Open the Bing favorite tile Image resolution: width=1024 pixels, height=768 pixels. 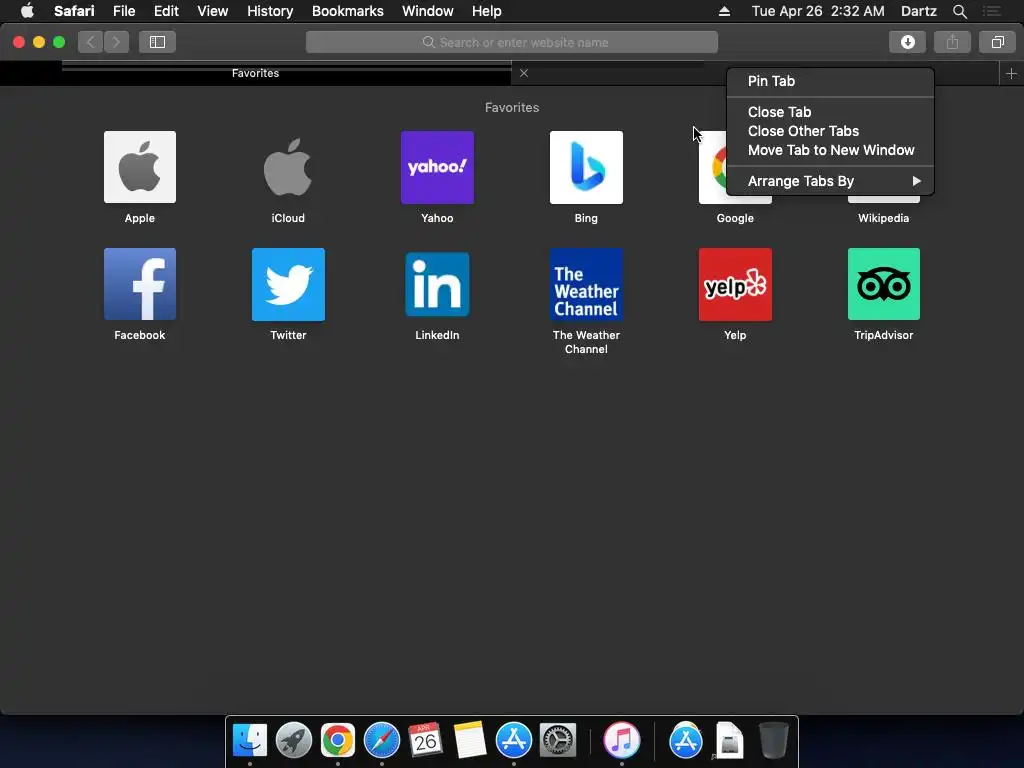point(586,167)
